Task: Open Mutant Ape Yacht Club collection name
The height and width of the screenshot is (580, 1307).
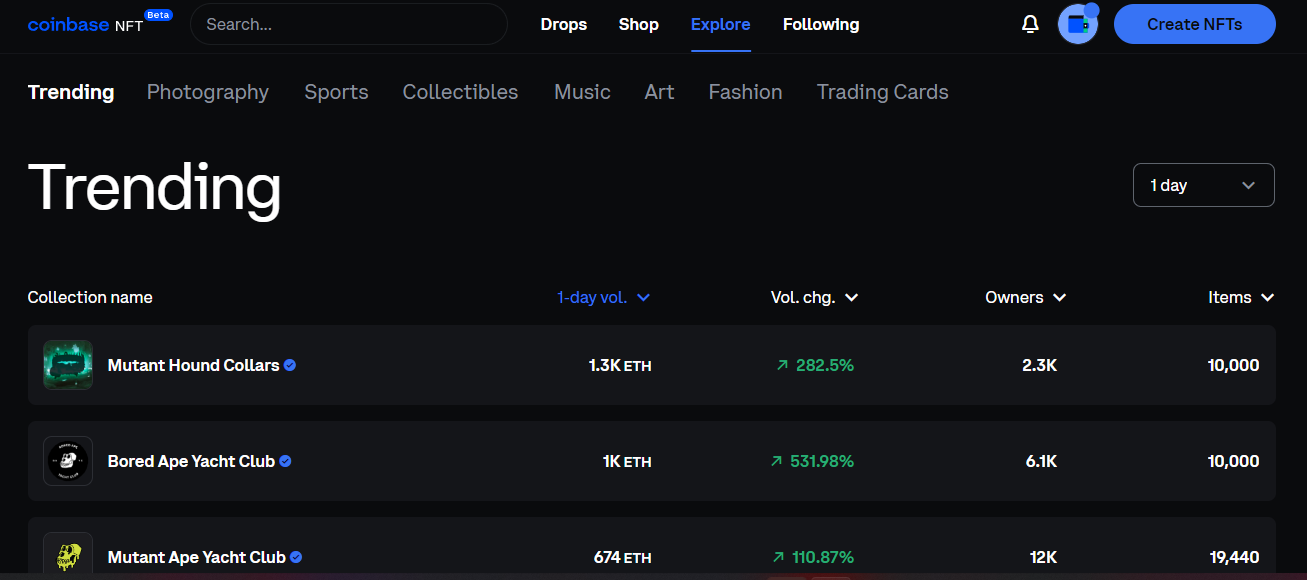Action: click(x=197, y=557)
